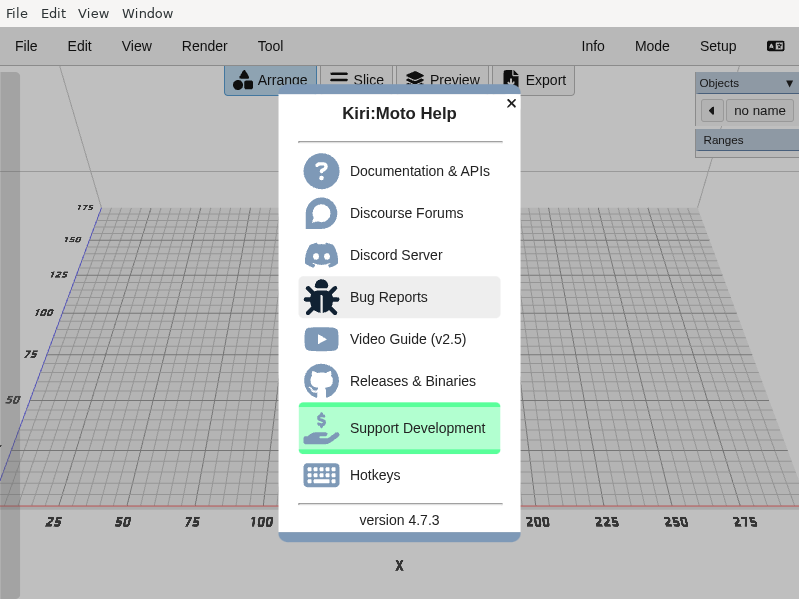The image size is (799, 599).
Task: Click the Discord Server logo icon
Action: (x=321, y=255)
